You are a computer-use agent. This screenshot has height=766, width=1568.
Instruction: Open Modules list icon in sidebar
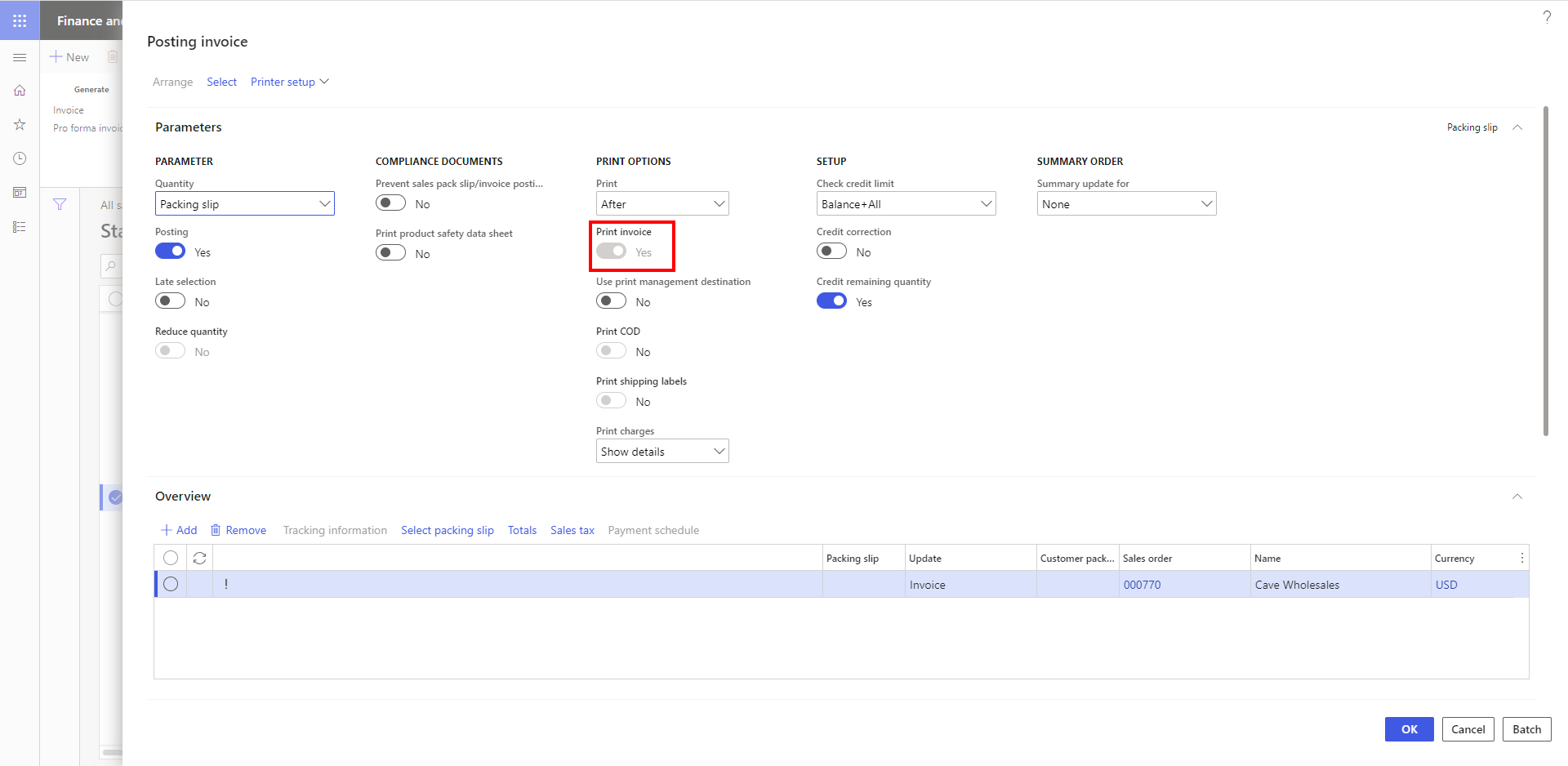coord(20,227)
